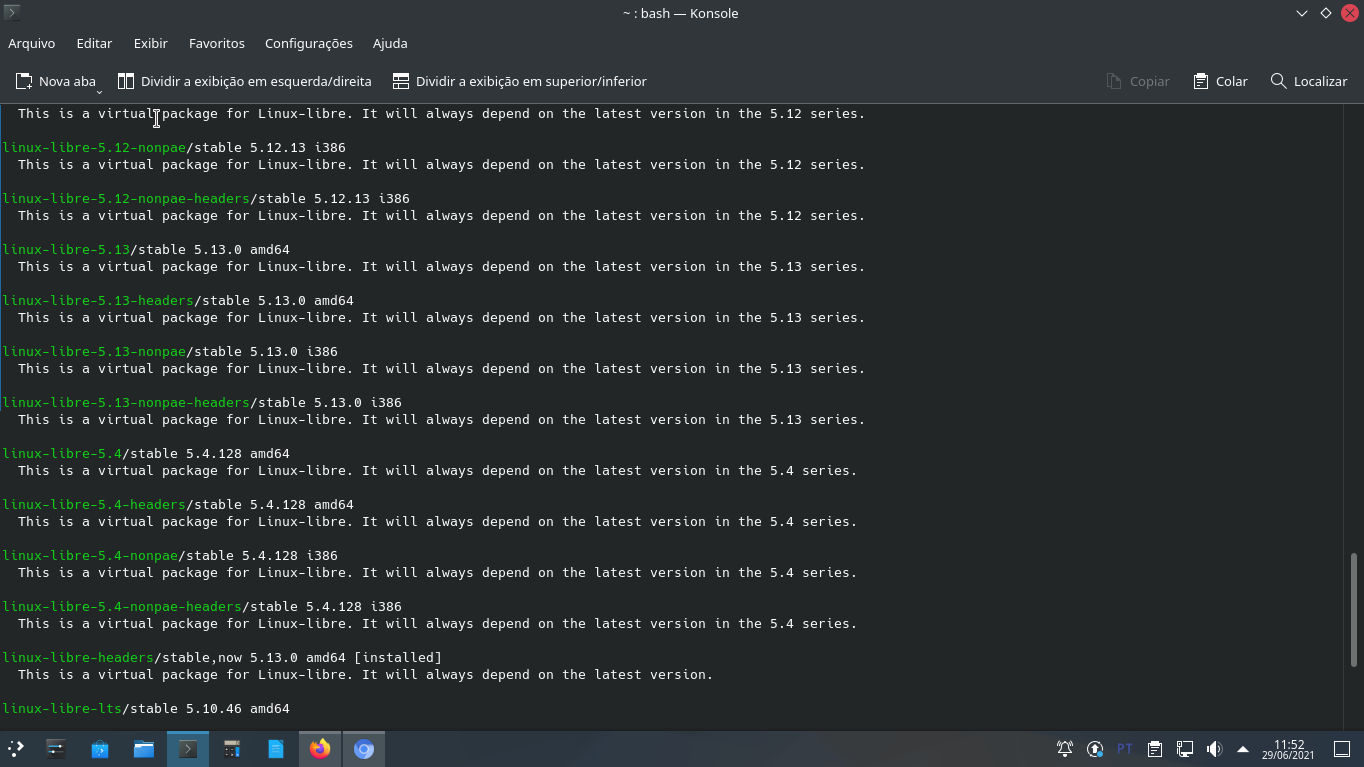Open the network connections tray icon
Image resolution: width=1364 pixels, height=767 pixels.
tap(1184, 748)
